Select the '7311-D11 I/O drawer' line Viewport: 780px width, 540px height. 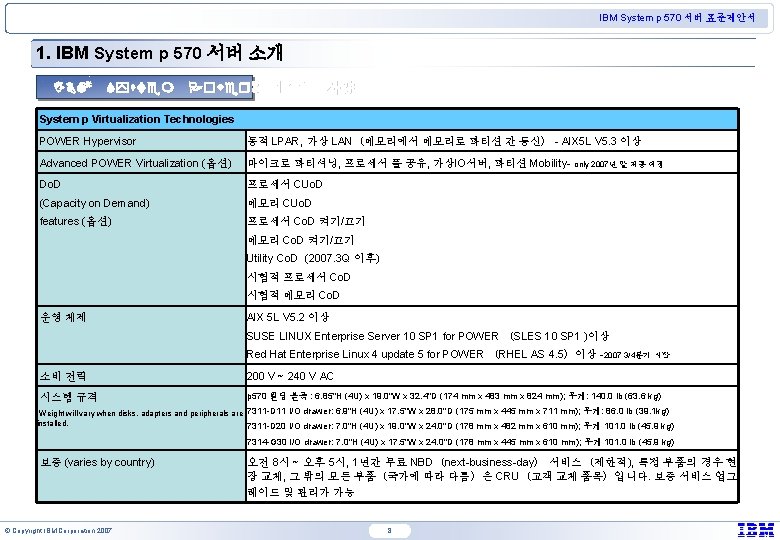tap(458, 411)
